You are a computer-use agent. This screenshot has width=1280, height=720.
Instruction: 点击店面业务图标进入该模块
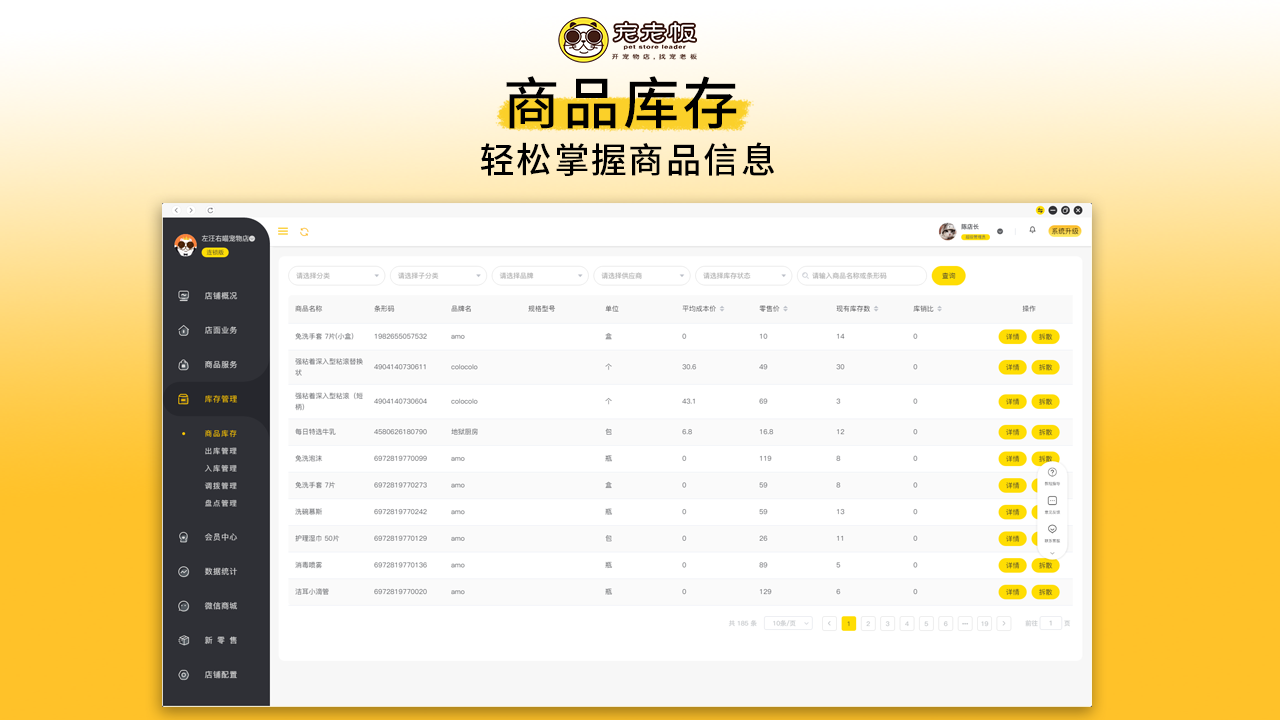tap(183, 330)
